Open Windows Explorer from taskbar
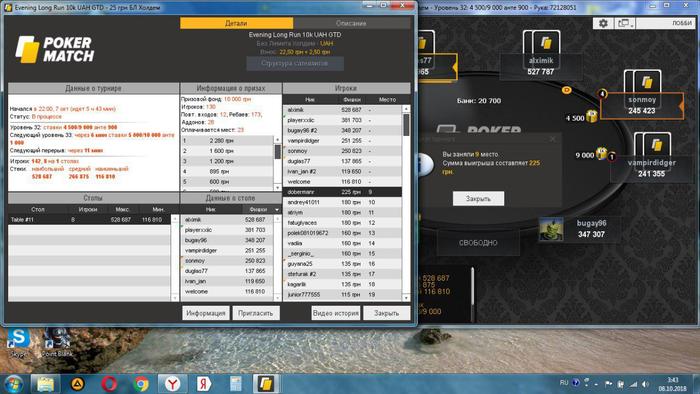The height and width of the screenshot is (394, 700). pyautogui.click(x=45, y=384)
